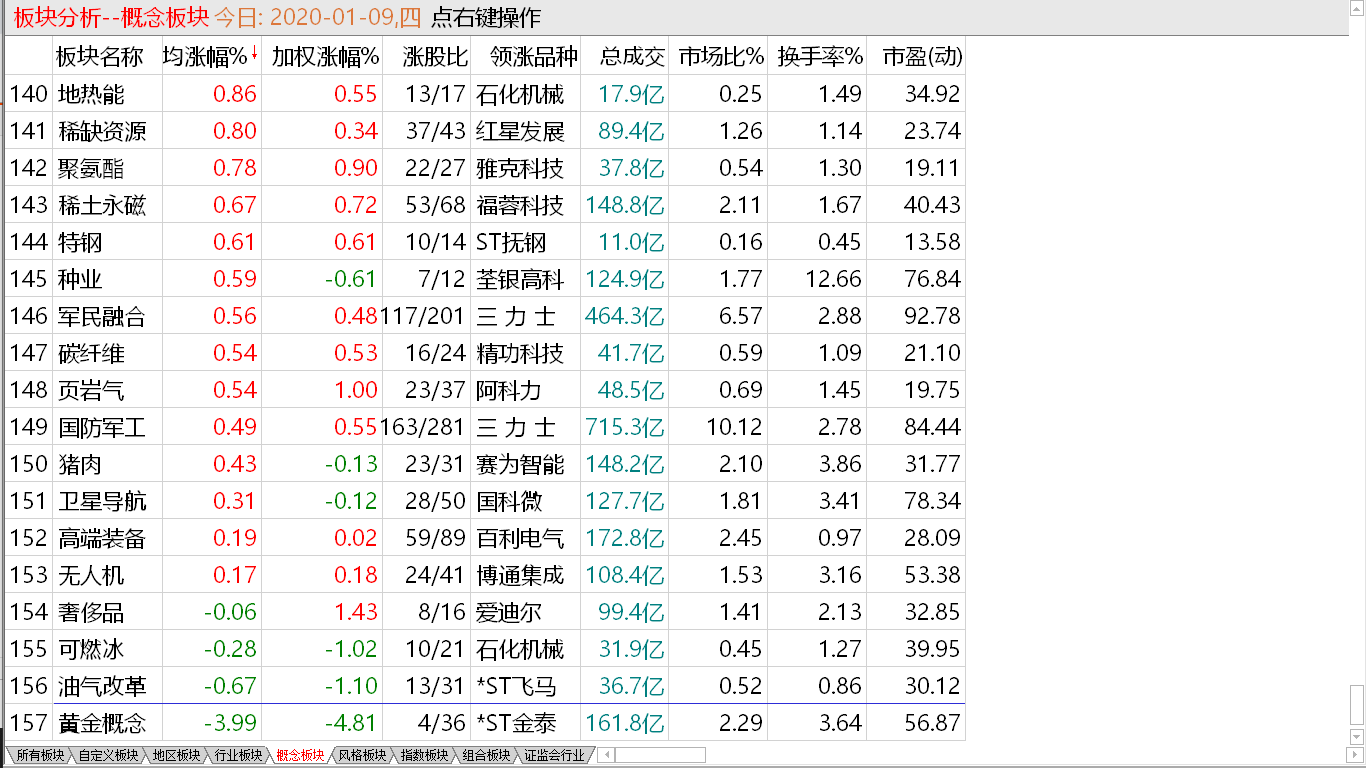Image resolution: width=1366 pixels, height=768 pixels.
Task: Click leading stock 福蓉科技
Action: click(520, 205)
